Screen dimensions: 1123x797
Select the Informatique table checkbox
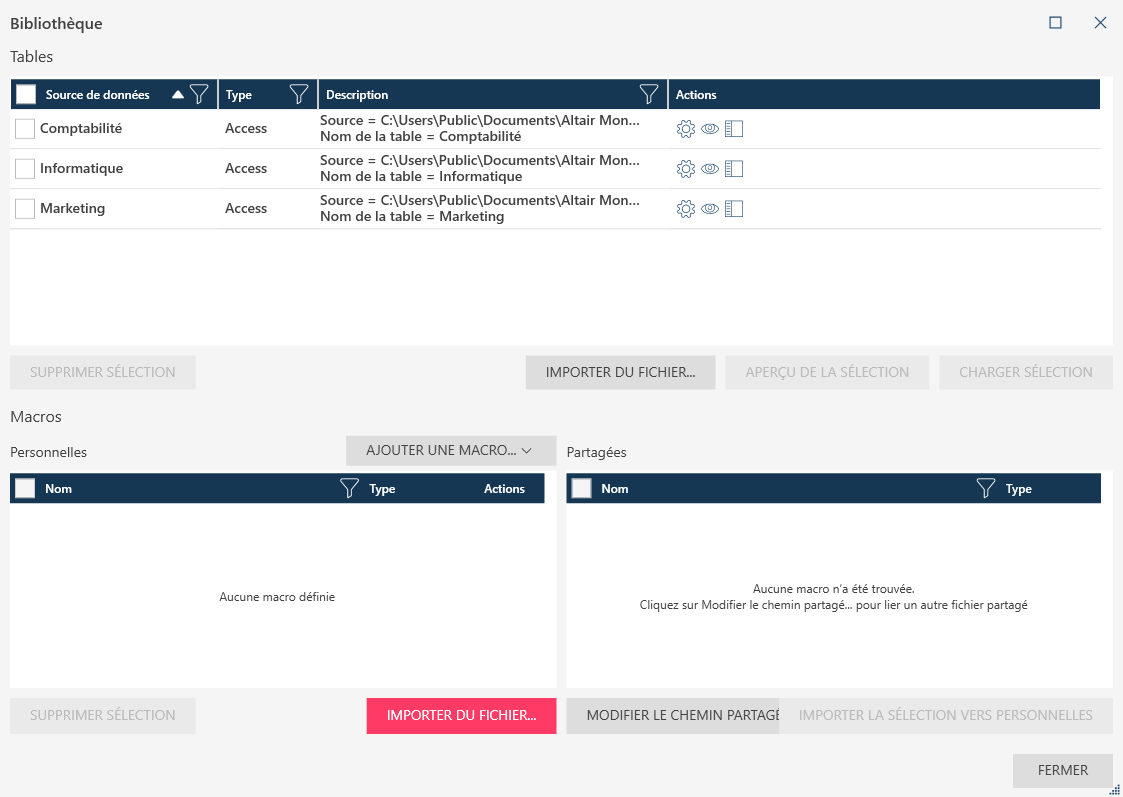tap(25, 169)
